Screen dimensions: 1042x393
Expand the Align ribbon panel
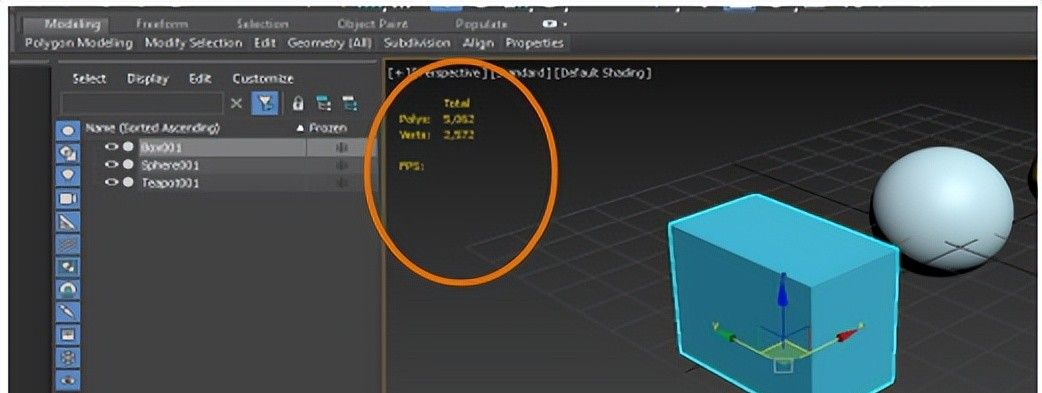point(478,43)
